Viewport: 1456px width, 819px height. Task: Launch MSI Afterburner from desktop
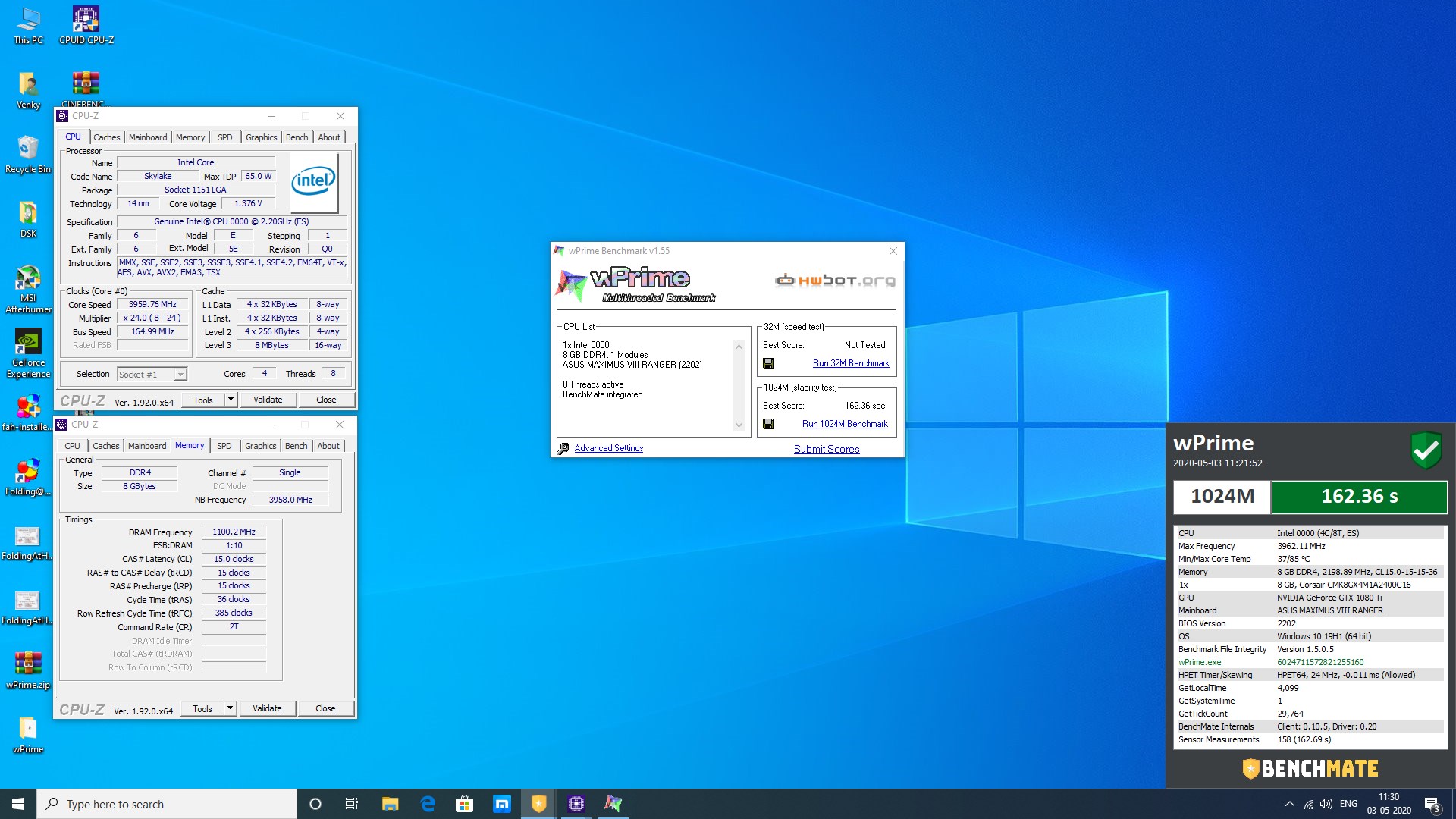click(x=28, y=289)
